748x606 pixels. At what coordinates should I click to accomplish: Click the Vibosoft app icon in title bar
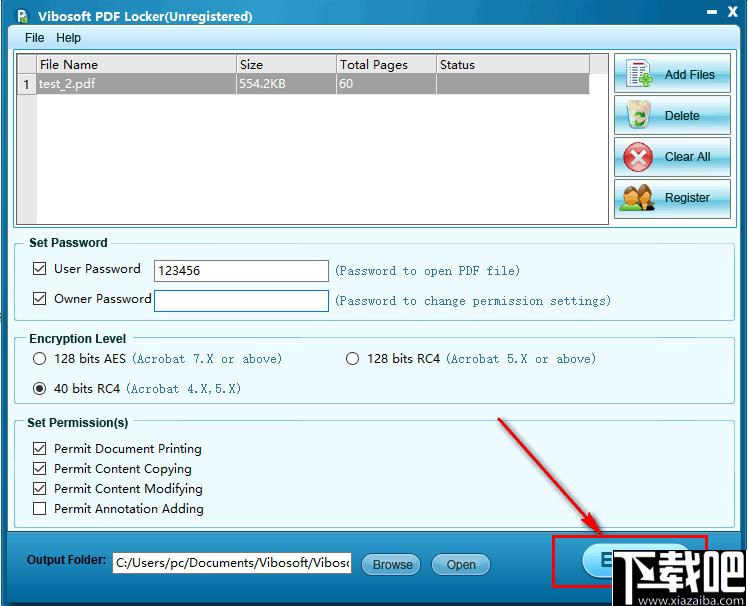click(22, 16)
